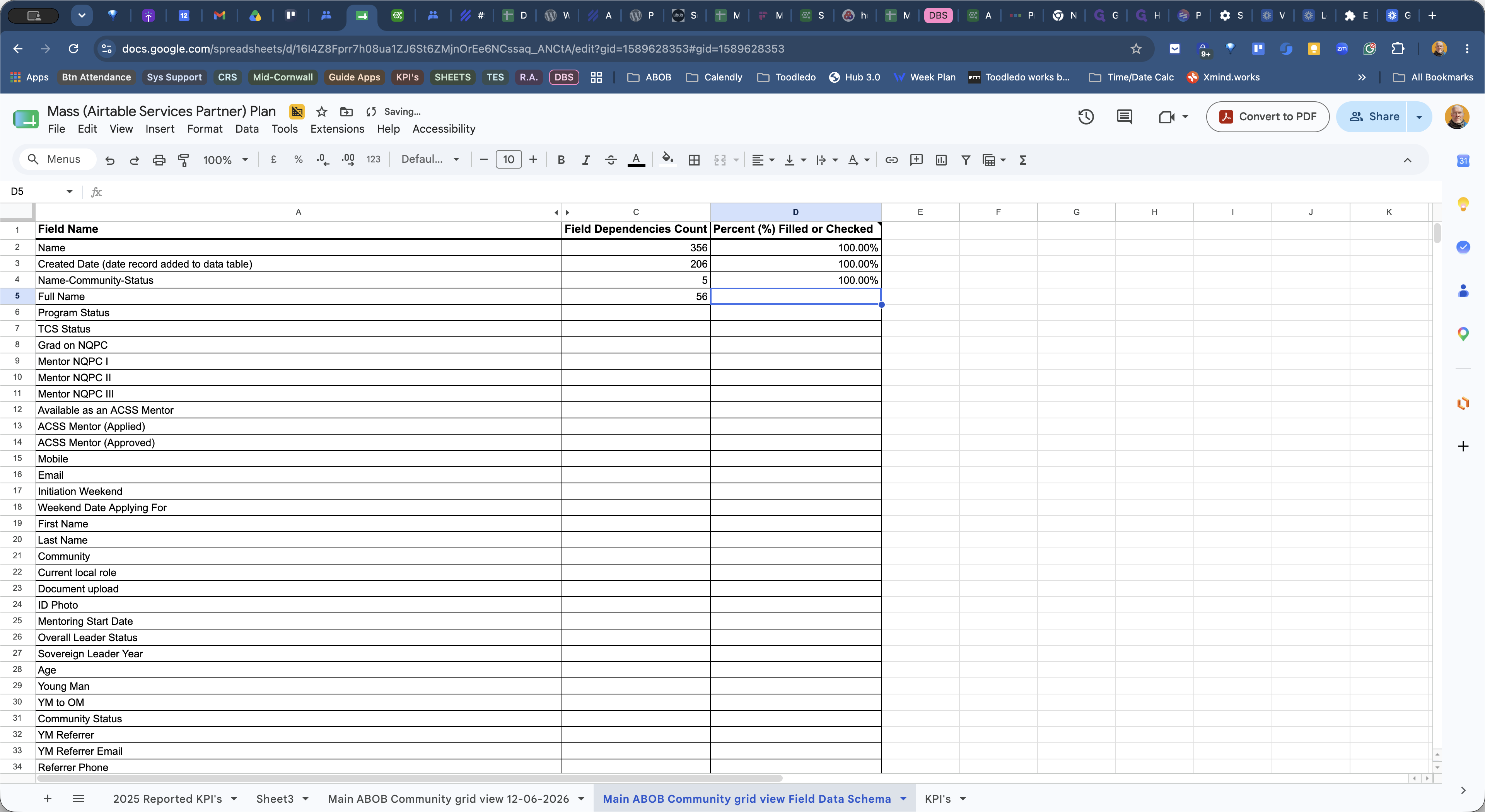Toggle strikethrough formatting
The image size is (1485, 812).
(611, 160)
